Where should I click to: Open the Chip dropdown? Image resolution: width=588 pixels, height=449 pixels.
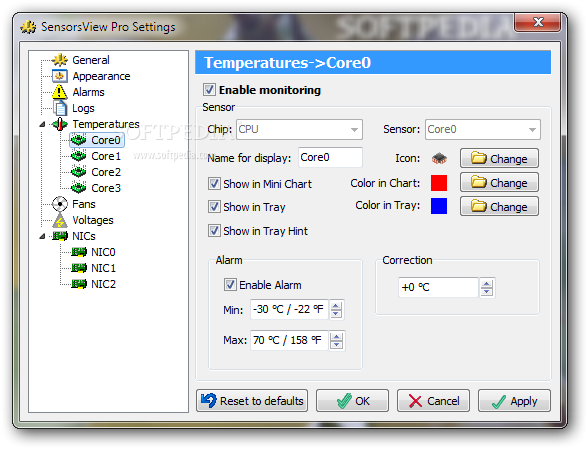pyautogui.click(x=354, y=130)
